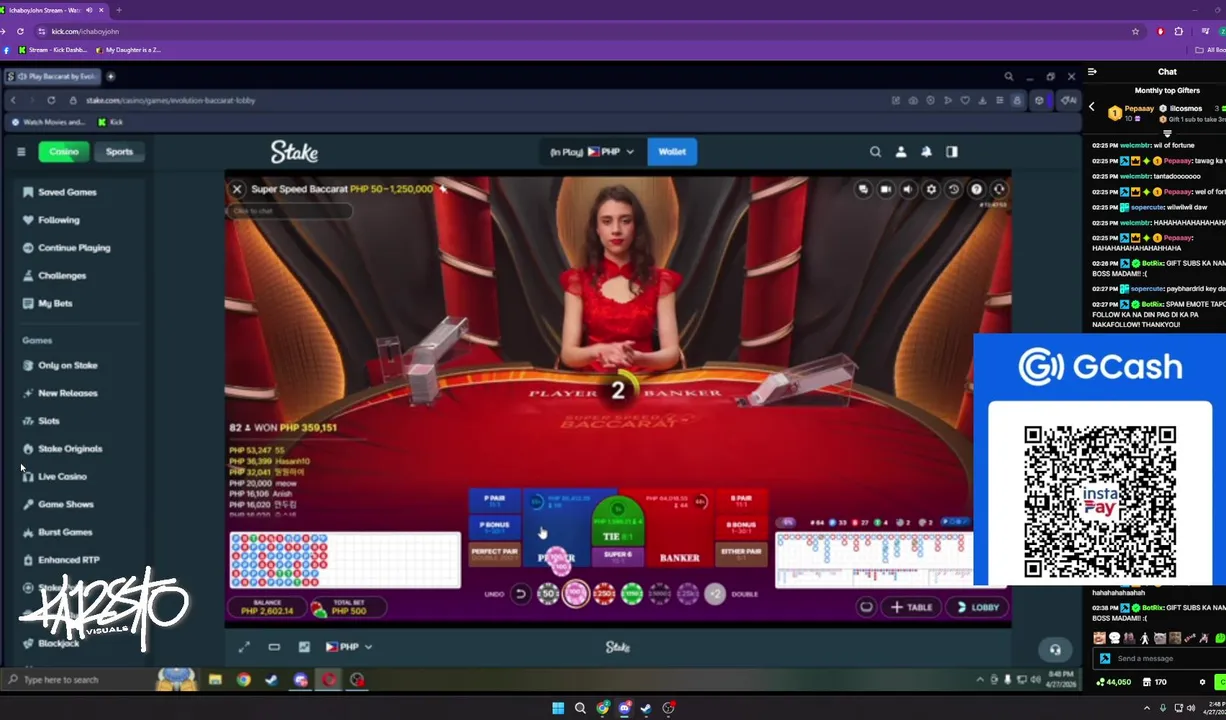Open the PHP dropdown below game
The width and height of the screenshot is (1226, 720).
coord(349,647)
